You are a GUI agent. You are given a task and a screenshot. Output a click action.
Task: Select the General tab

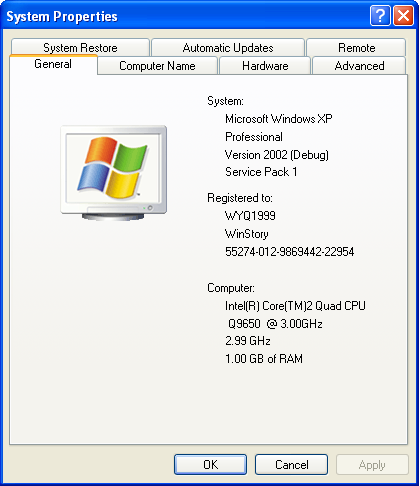(x=53, y=64)
